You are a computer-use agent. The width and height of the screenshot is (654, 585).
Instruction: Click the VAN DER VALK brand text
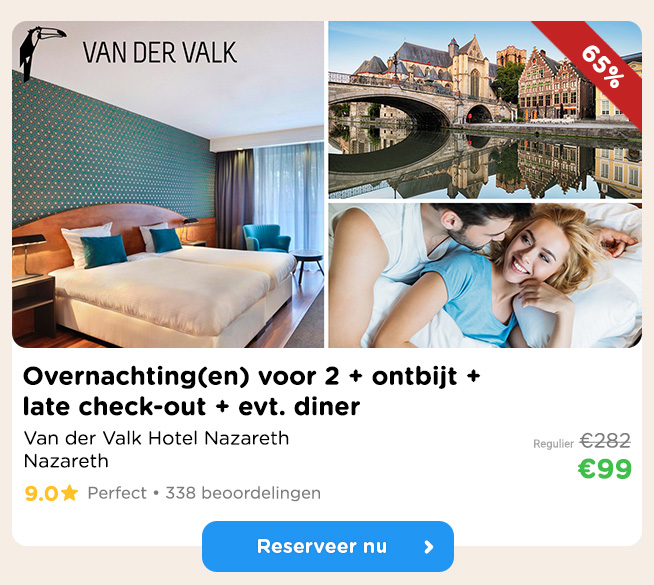pos(160,53)
